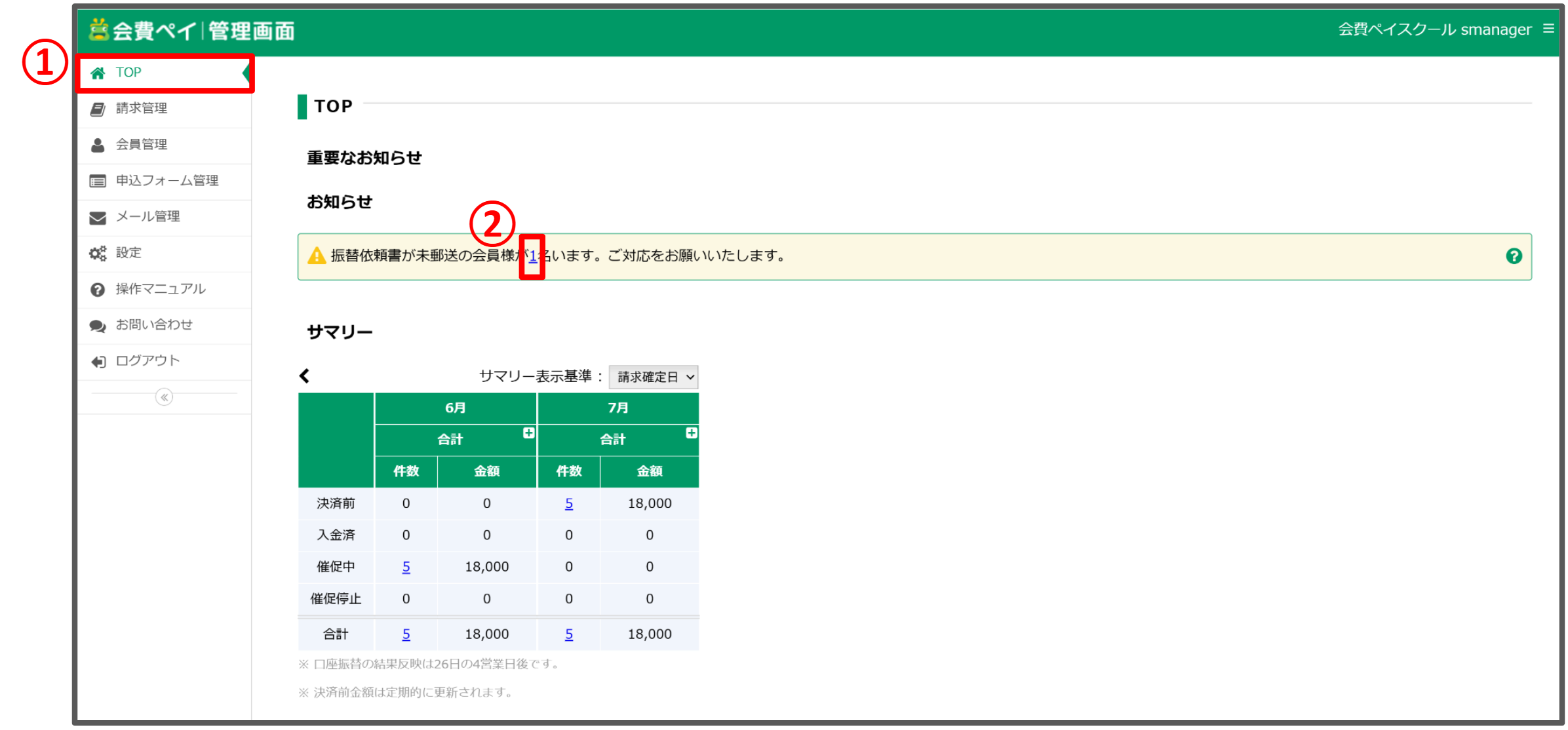Viewport: 1568px width, 730px height.
Task: Open 申込フォーム管理 form icon
Action: click(x=98, y=181)
